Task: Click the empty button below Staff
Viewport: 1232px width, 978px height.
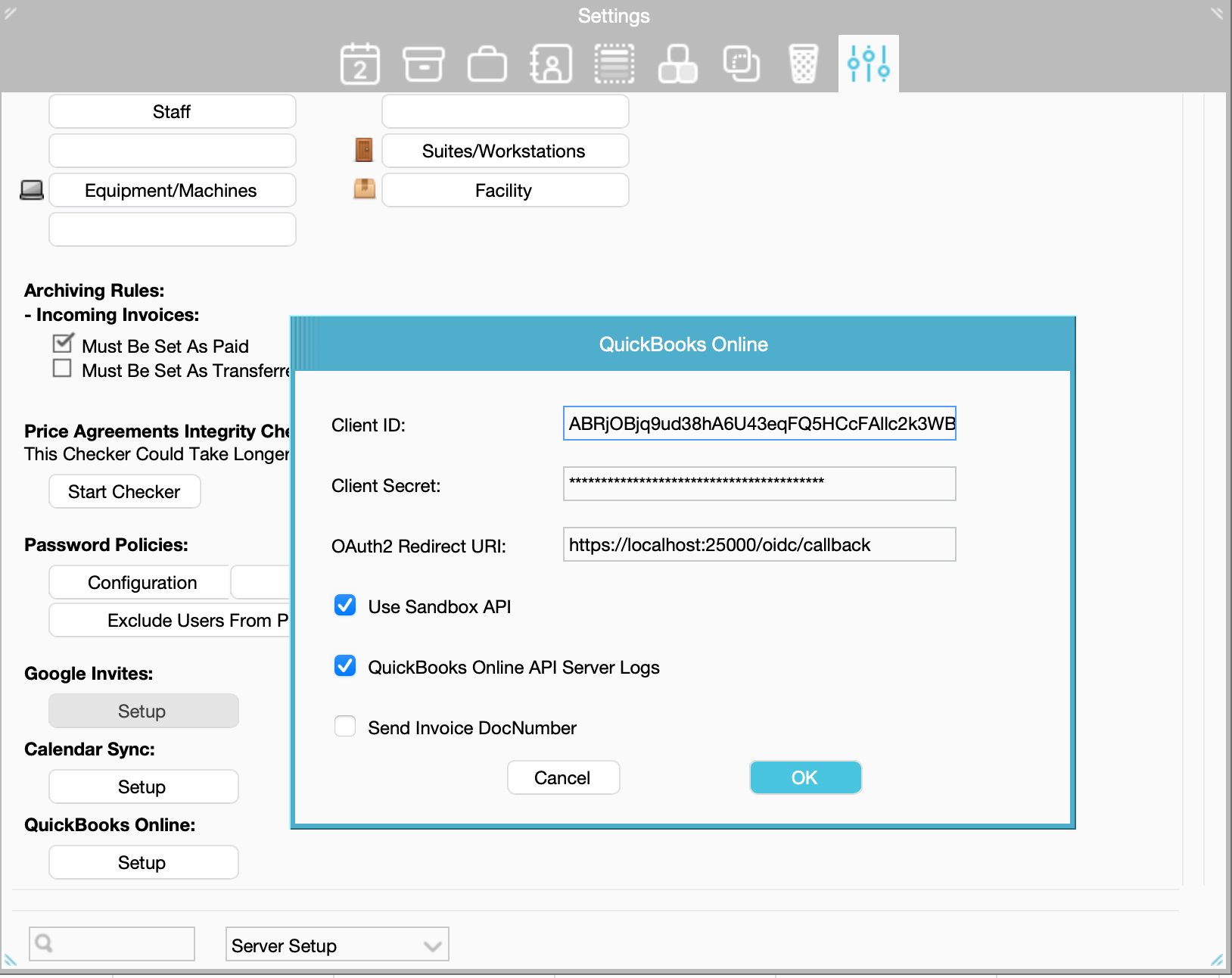Action: (x=173, y=151)
